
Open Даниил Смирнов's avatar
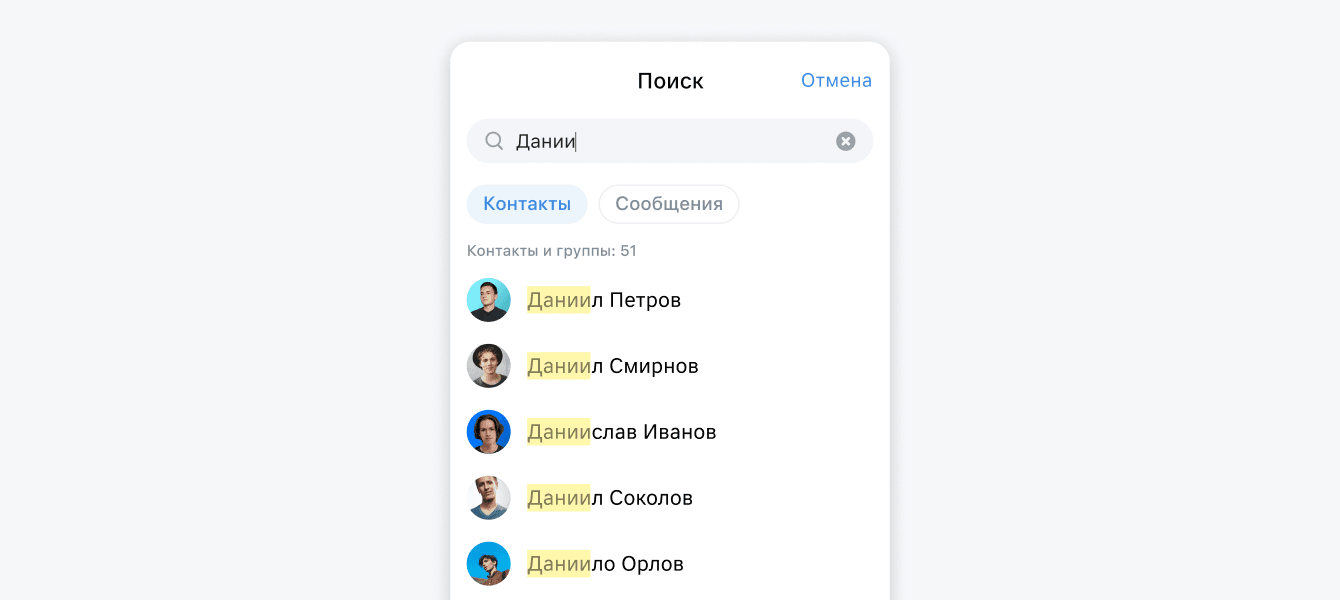tap(489, 366)
